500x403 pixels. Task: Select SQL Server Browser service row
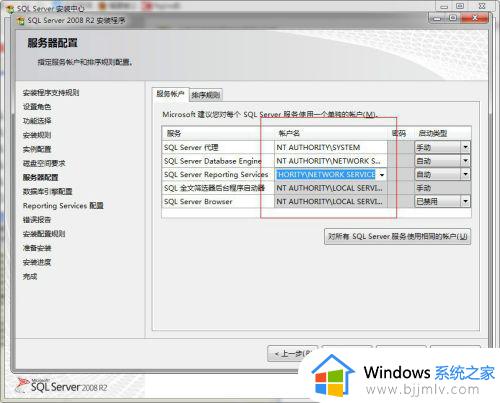click(x=218, y=202)
